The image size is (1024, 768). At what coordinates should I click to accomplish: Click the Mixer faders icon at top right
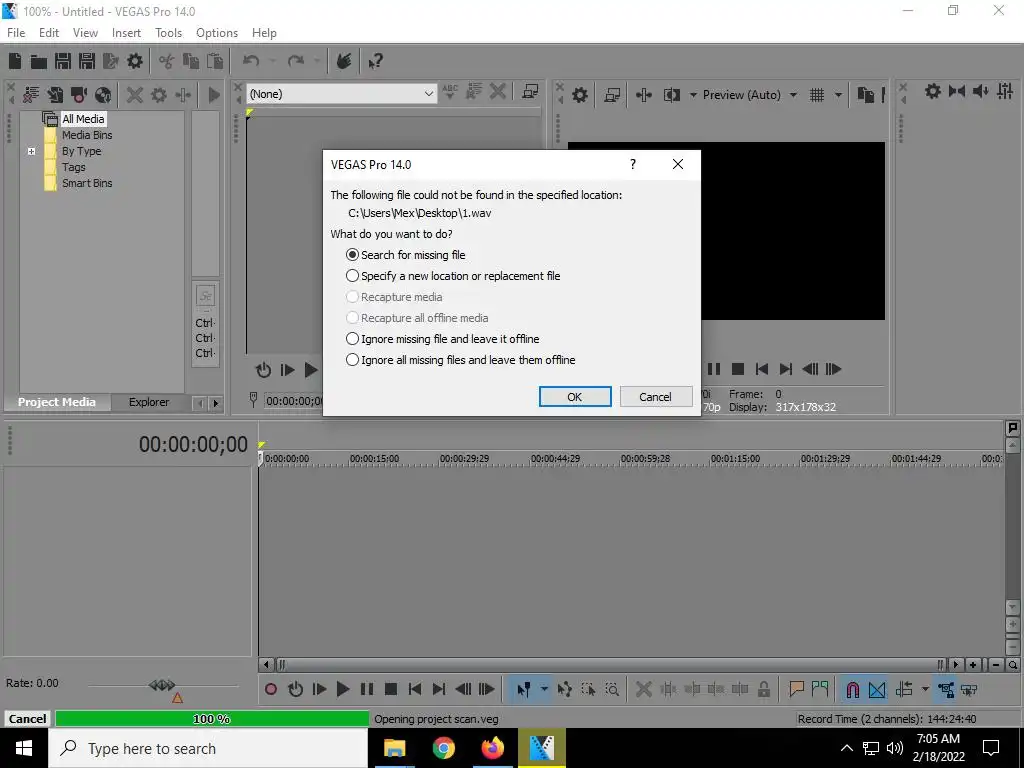point(1005,91)
